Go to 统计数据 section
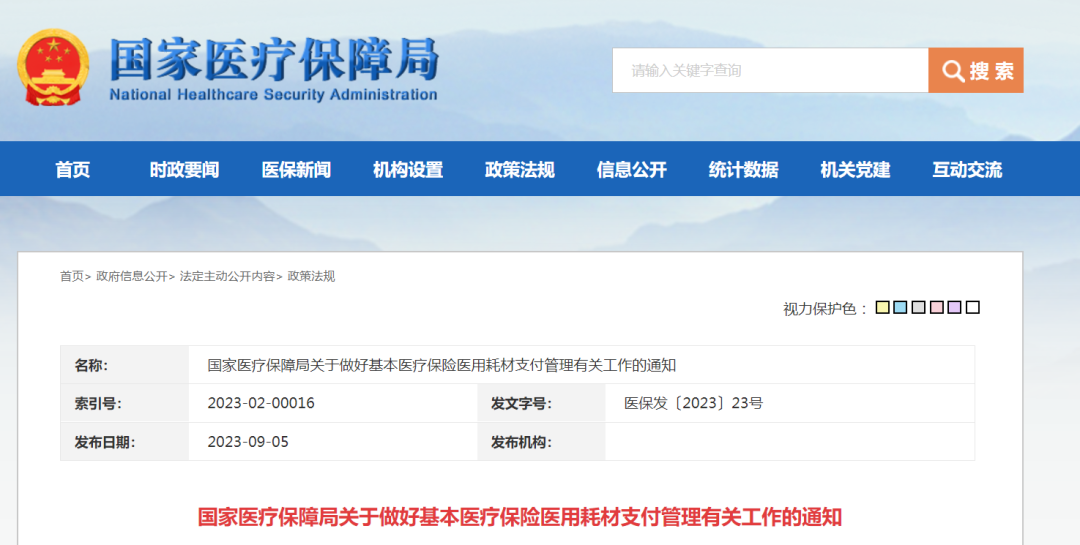The width and height of the screenshot is (1080, 545). click(x=743, y=169)
